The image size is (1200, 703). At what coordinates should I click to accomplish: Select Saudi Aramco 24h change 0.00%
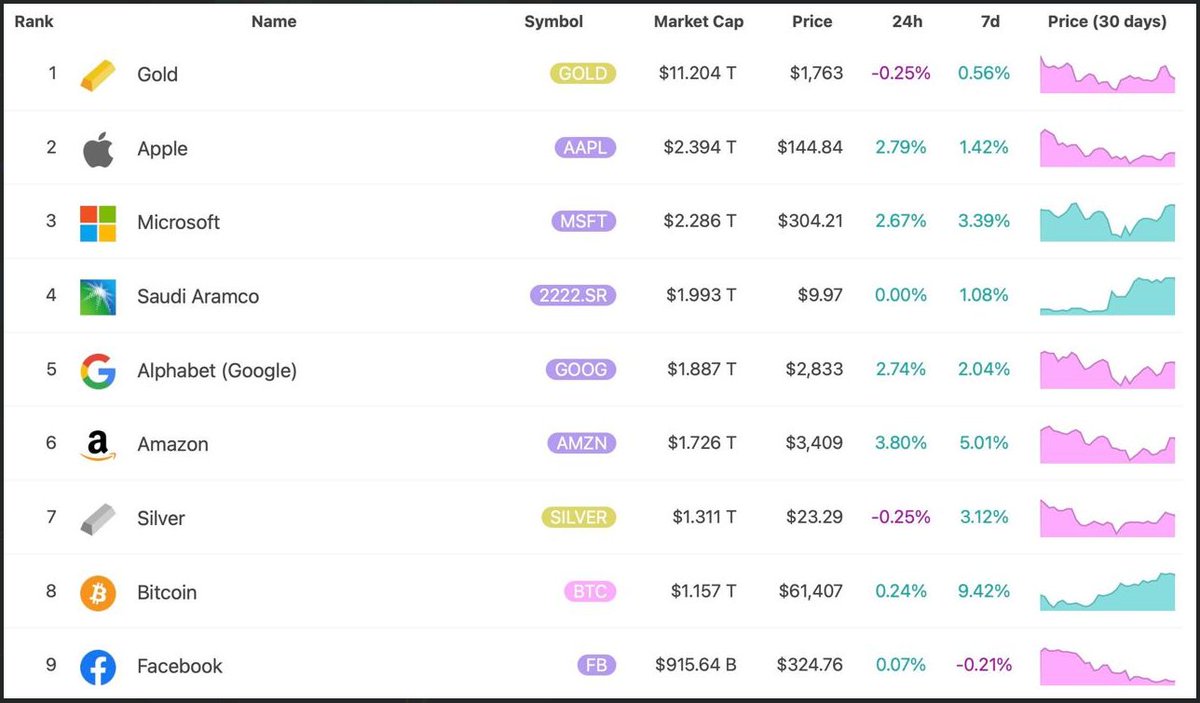[901, 295]
